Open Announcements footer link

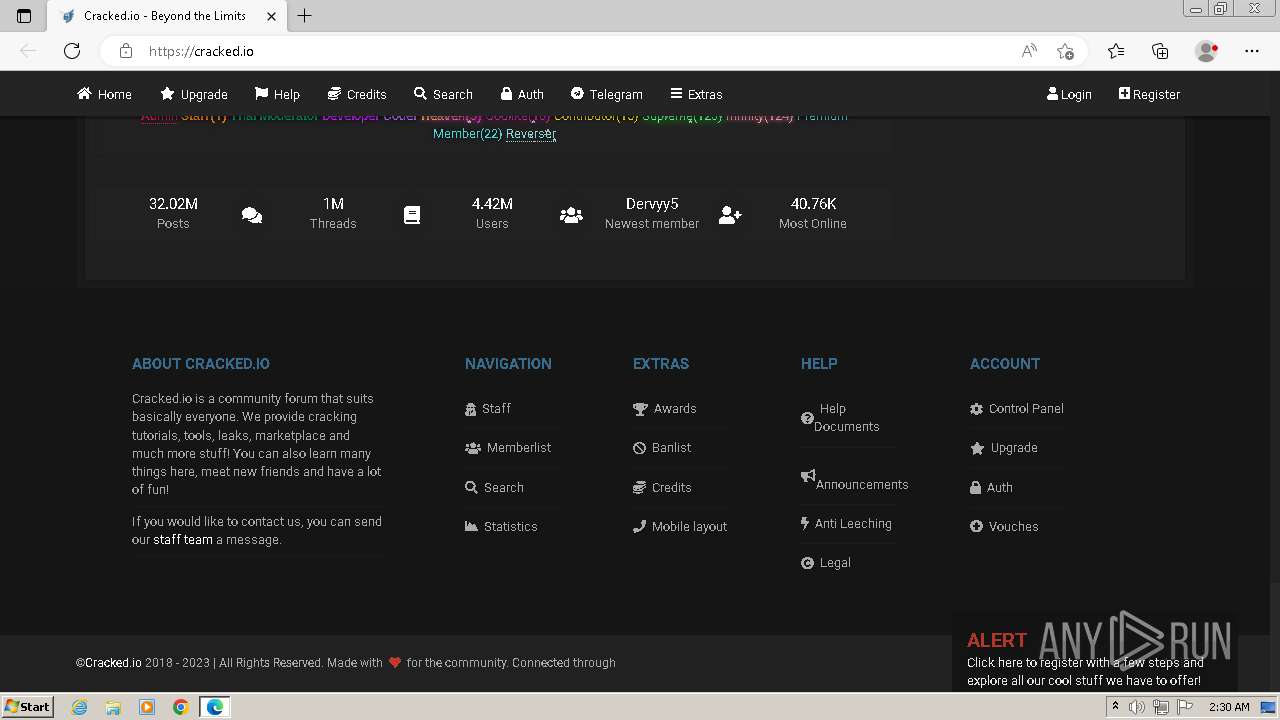coord(855,481)
